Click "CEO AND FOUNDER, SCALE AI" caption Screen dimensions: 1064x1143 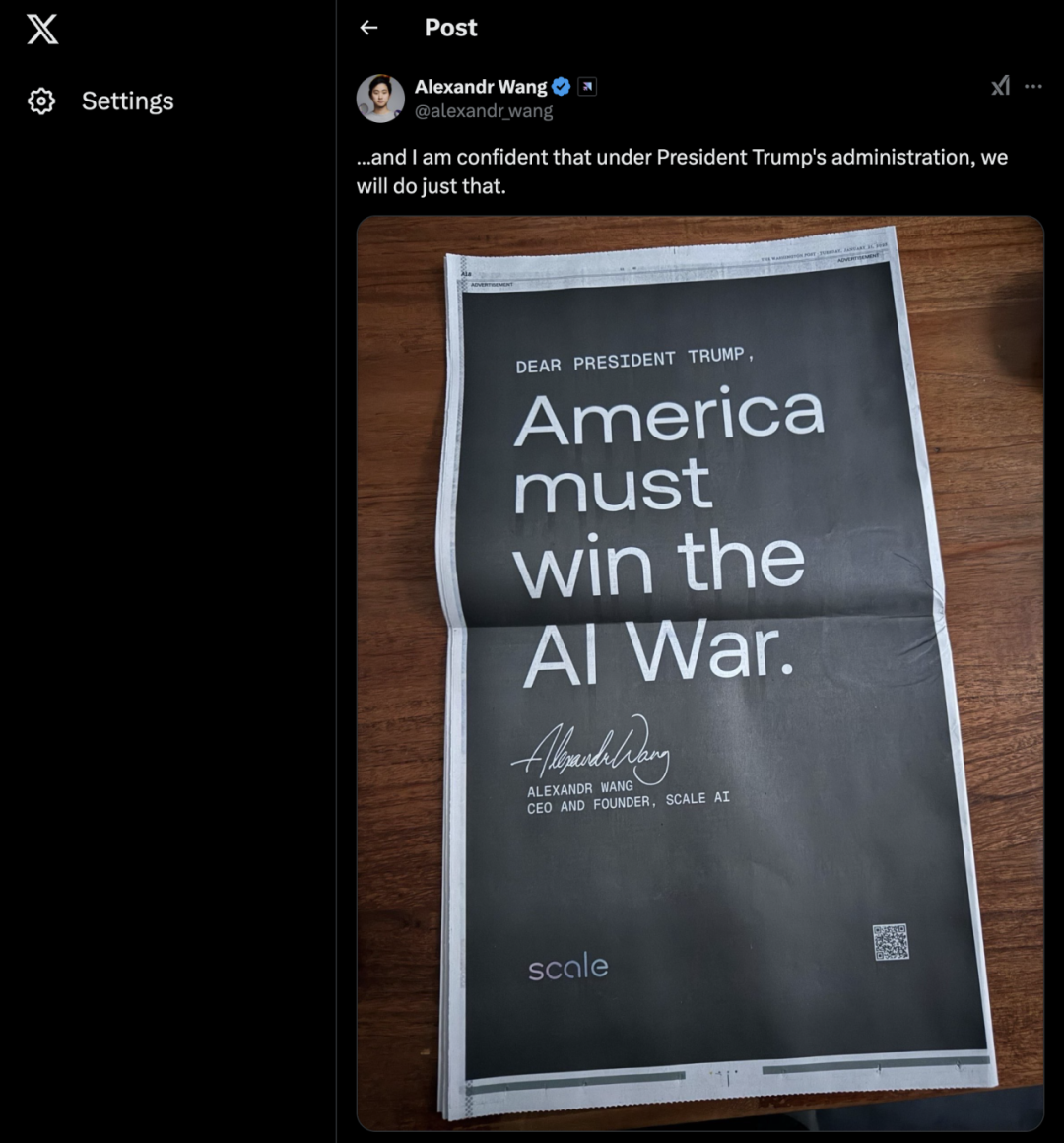[629, 802]
